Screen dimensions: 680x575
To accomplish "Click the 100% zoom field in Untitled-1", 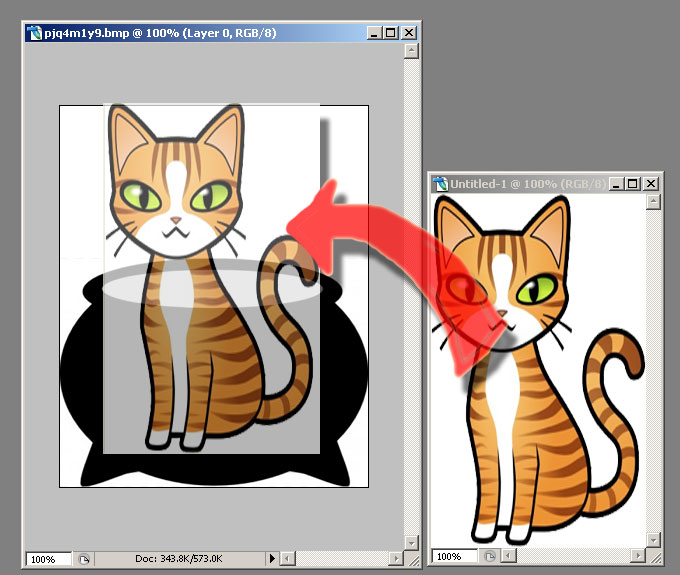I will pos(454,556).
